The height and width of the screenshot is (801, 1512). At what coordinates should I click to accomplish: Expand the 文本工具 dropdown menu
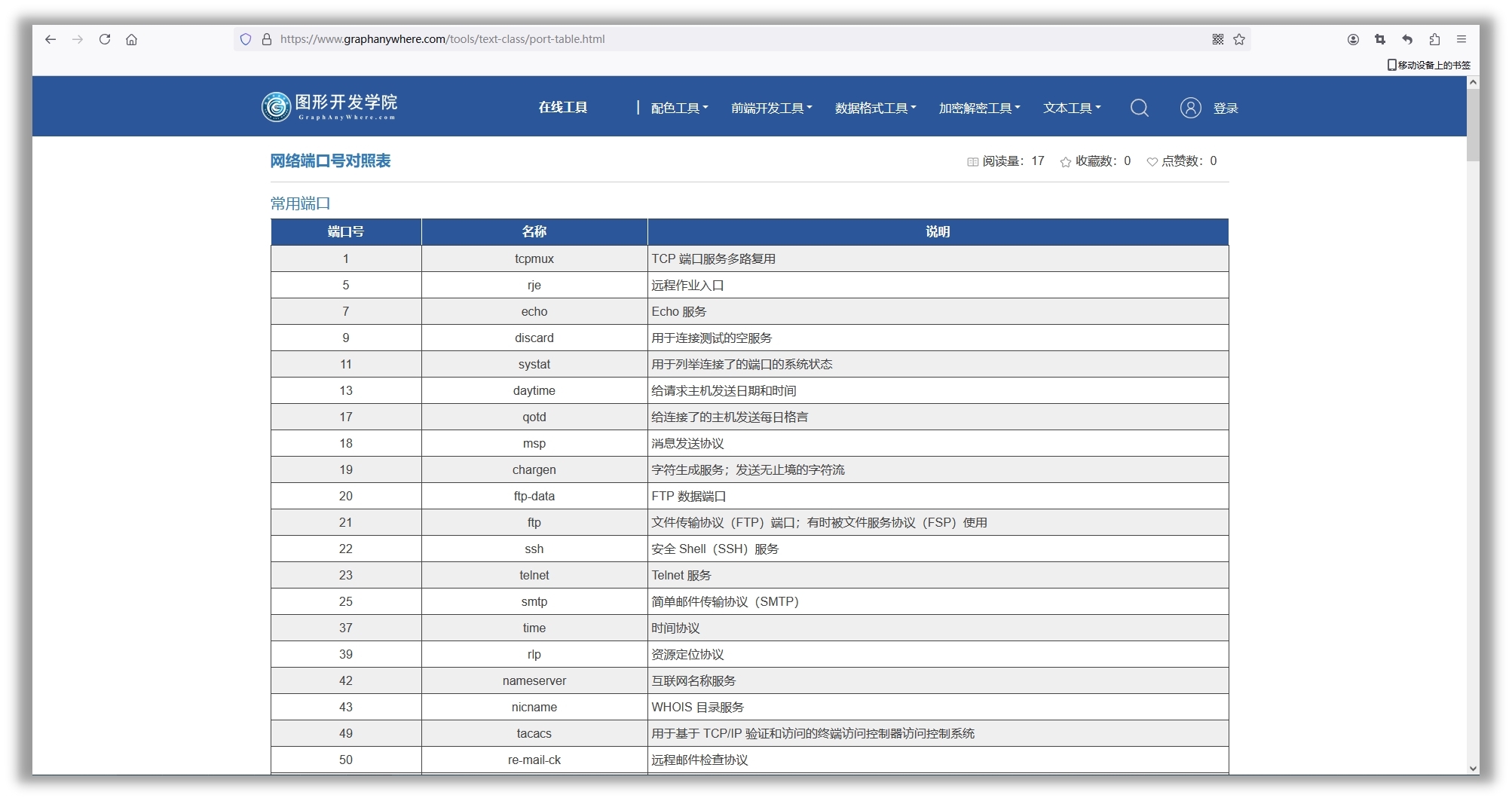[x=1072, y=108]
